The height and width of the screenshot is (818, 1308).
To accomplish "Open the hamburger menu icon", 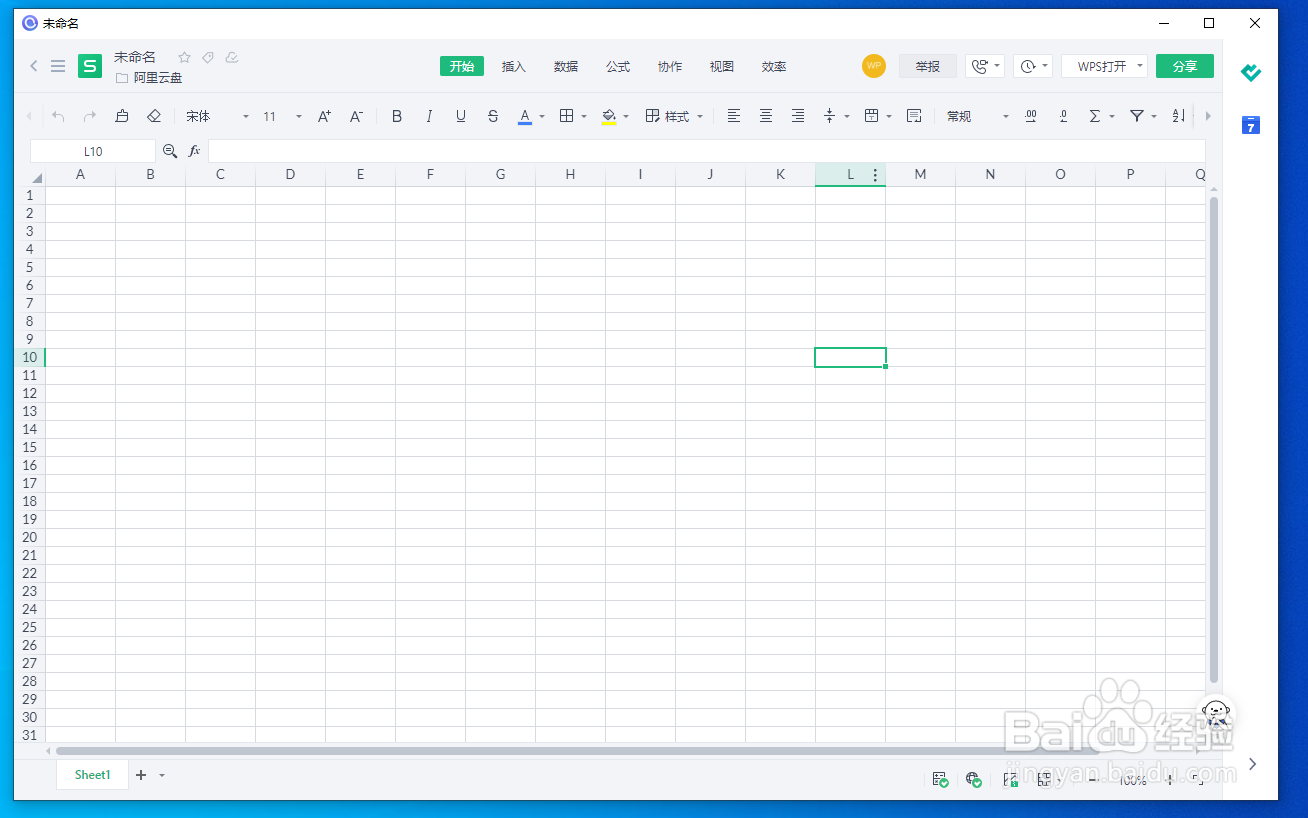I will [58, 66].
